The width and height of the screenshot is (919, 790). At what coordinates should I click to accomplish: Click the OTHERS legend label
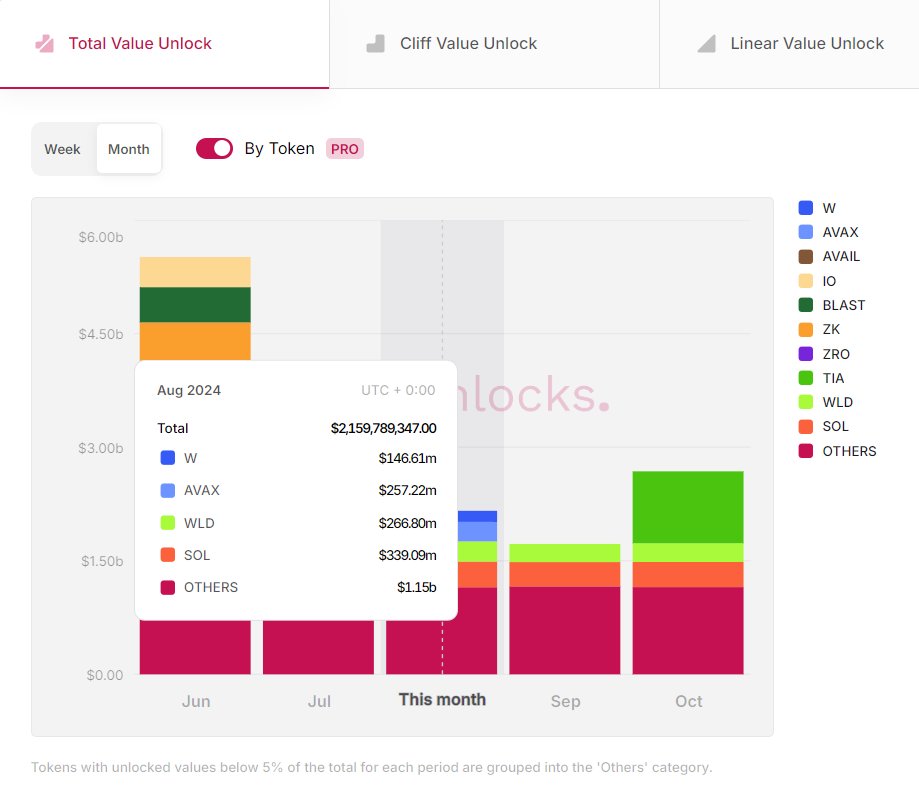point(849,451)
